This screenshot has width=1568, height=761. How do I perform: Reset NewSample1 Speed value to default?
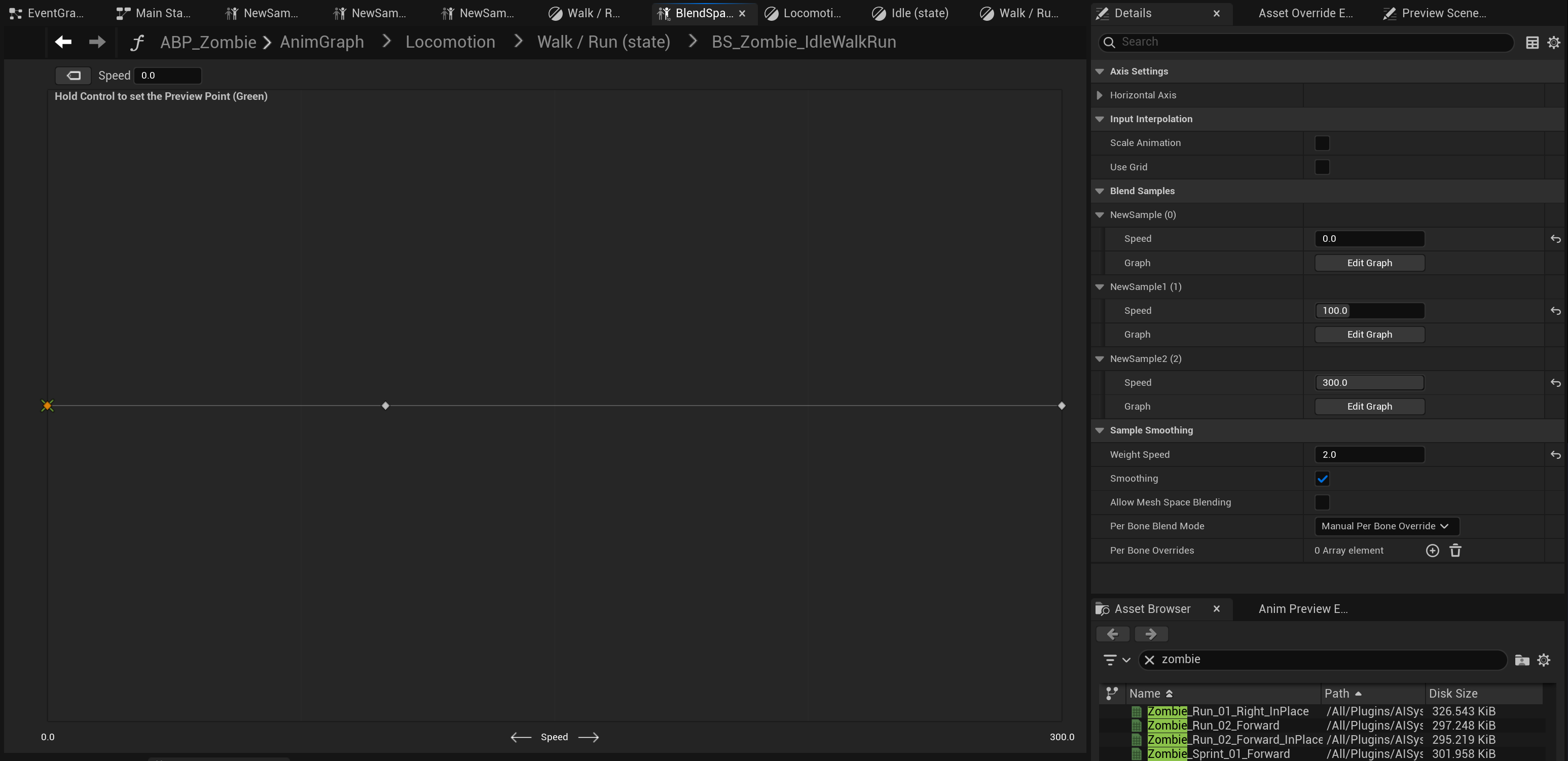coord(1555,310)
